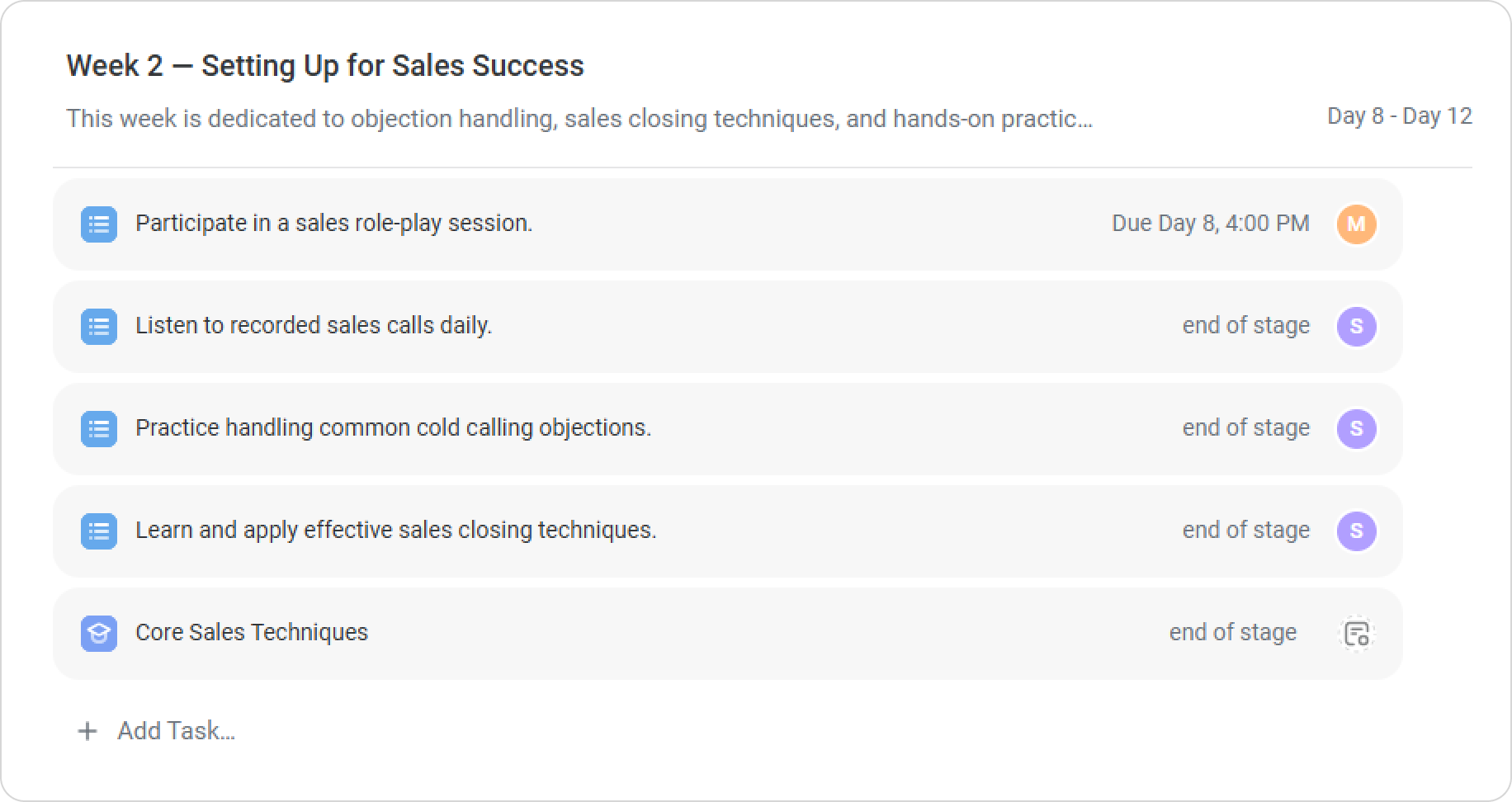This screenshot has width=1512, height=802.
Task: Open the 'Participate in a sales role-play session' task
Action: 333,224
